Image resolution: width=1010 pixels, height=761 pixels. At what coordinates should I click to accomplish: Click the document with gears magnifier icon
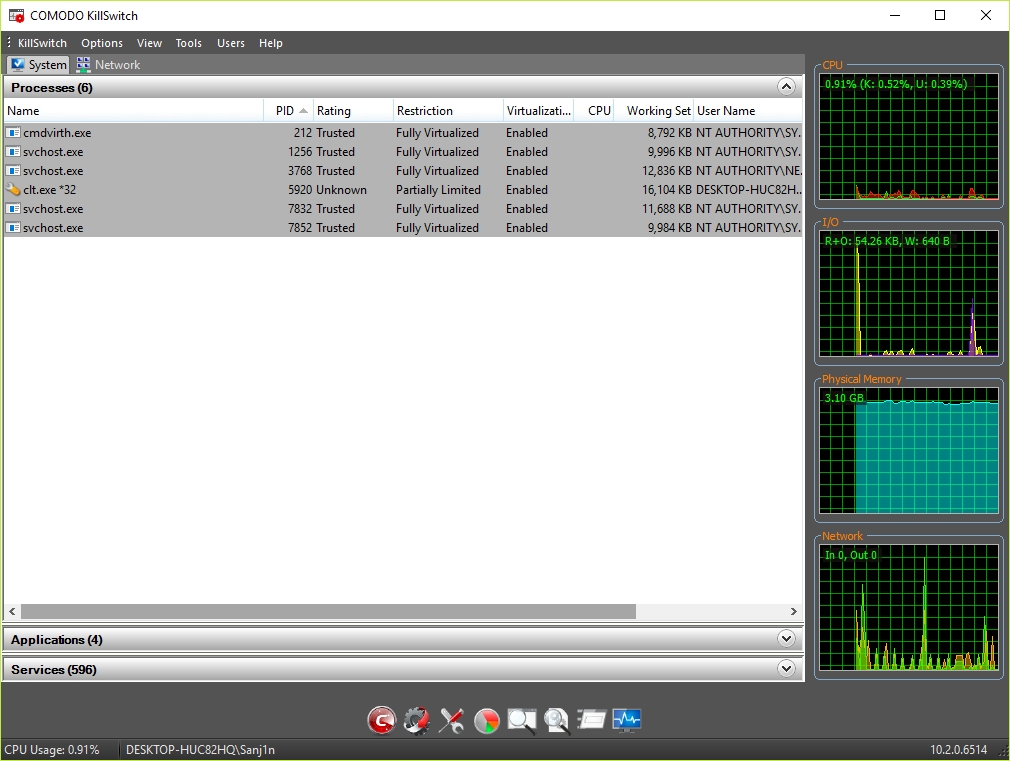[x=557, y=720]
